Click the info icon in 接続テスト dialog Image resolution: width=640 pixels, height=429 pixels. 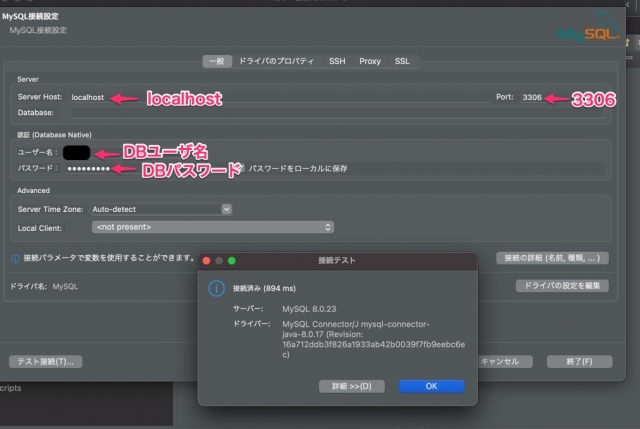tap(216, 289)
